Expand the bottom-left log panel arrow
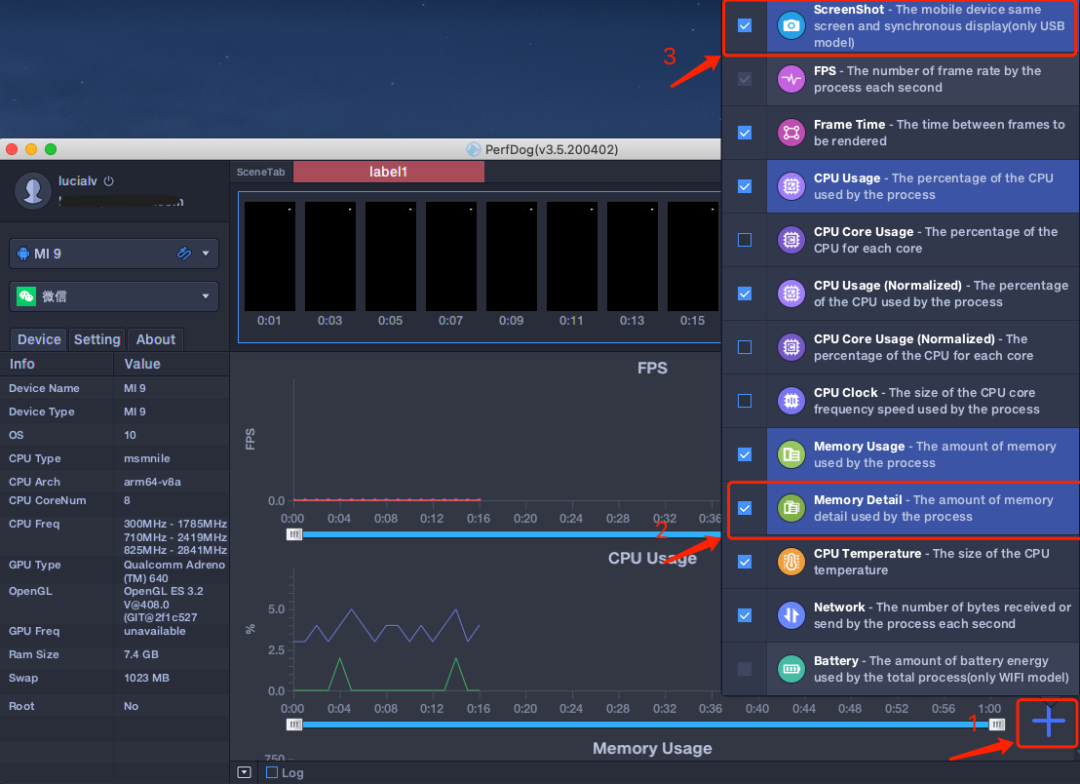This screenshot has height=784, width=1080. tap(244, 773)
